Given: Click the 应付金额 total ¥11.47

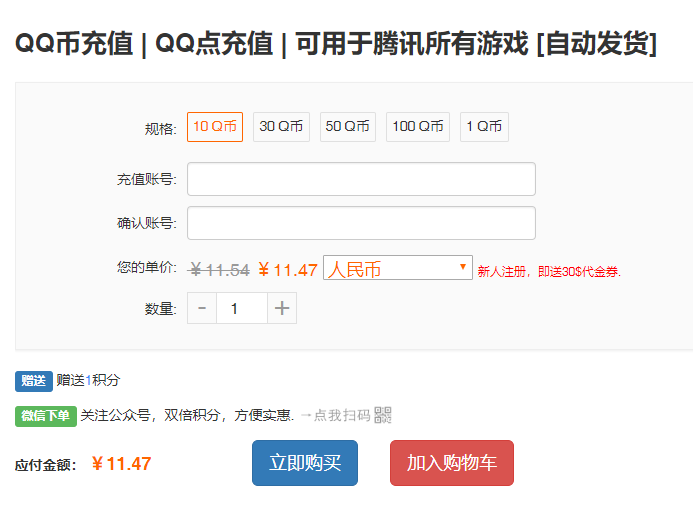Looking at the screenshot, I should pyautogui.click(x=122, y=464).
